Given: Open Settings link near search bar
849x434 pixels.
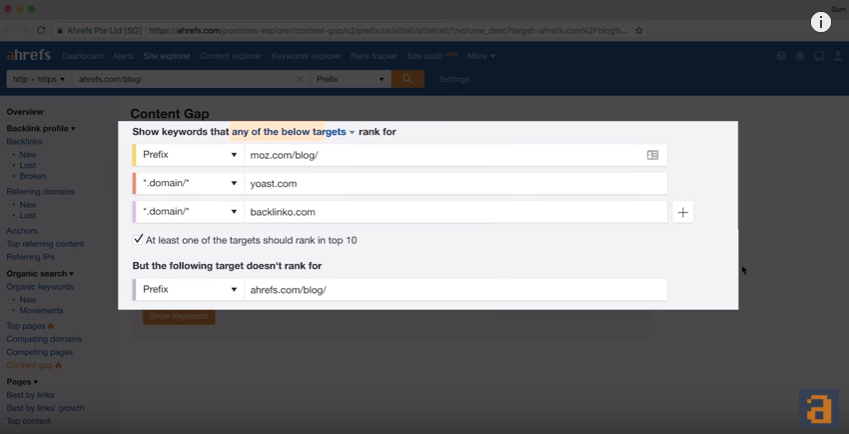Looking at the screenshot, I should pyautogui.click(x=454, y=79).
